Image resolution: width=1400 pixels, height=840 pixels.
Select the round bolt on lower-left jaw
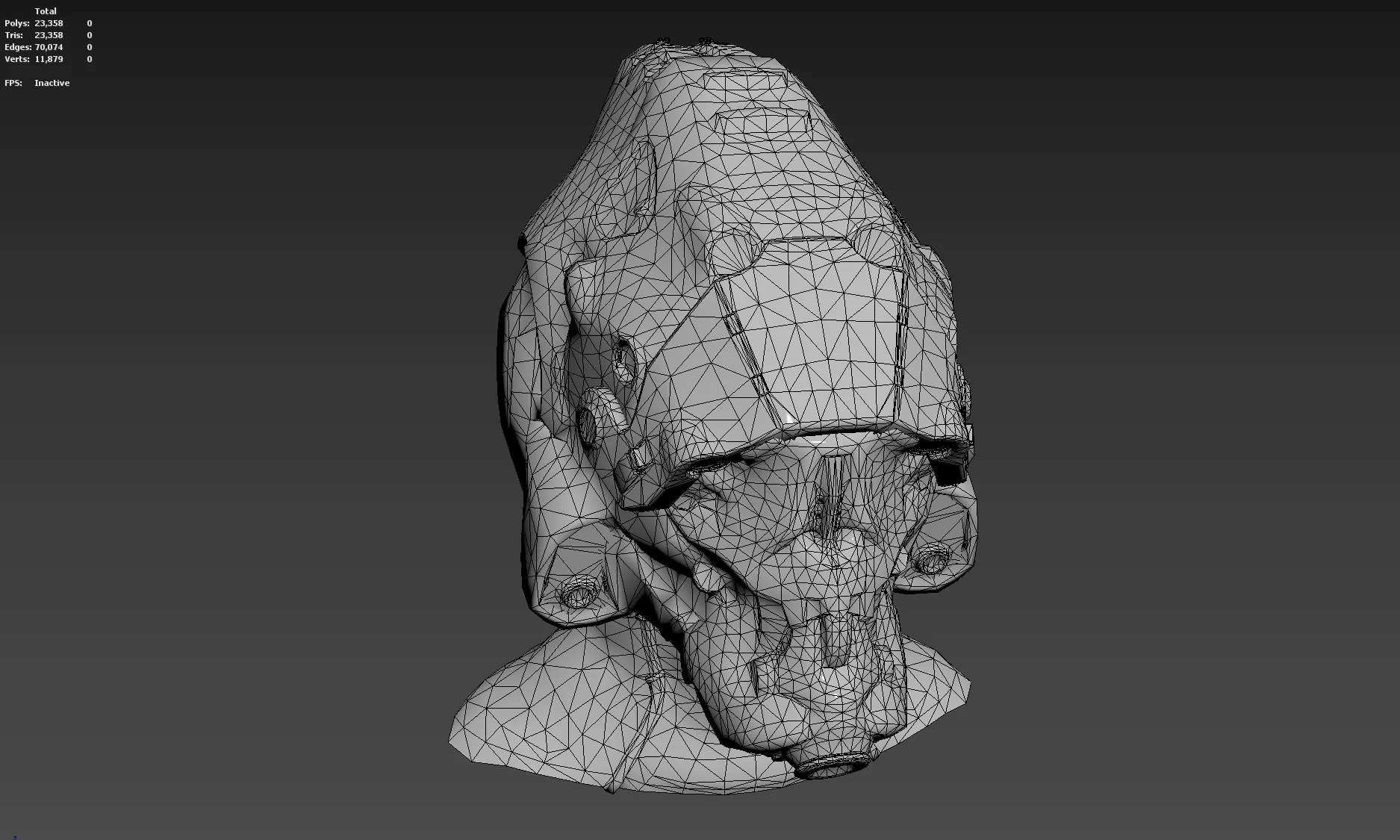(x=577, y=594)
